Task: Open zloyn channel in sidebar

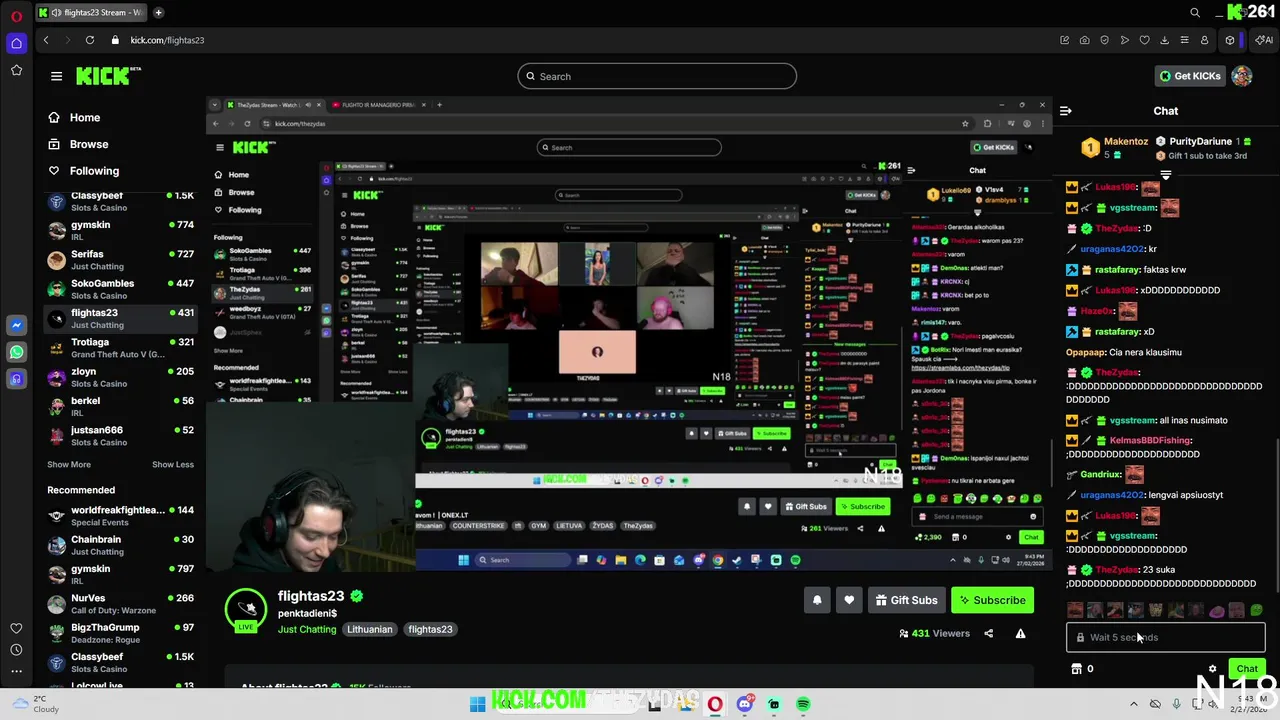Action: click(x=120, y=377)
